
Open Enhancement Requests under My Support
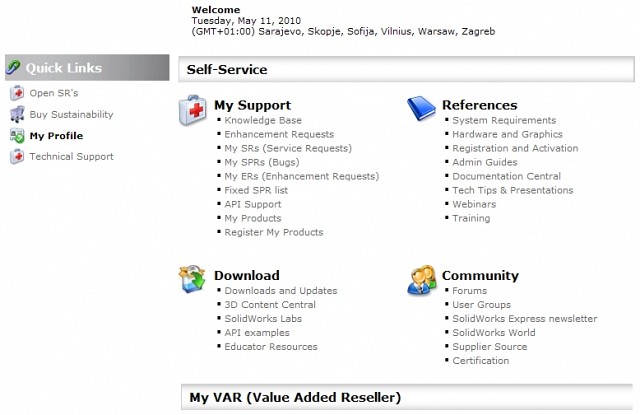click(279, 134)
